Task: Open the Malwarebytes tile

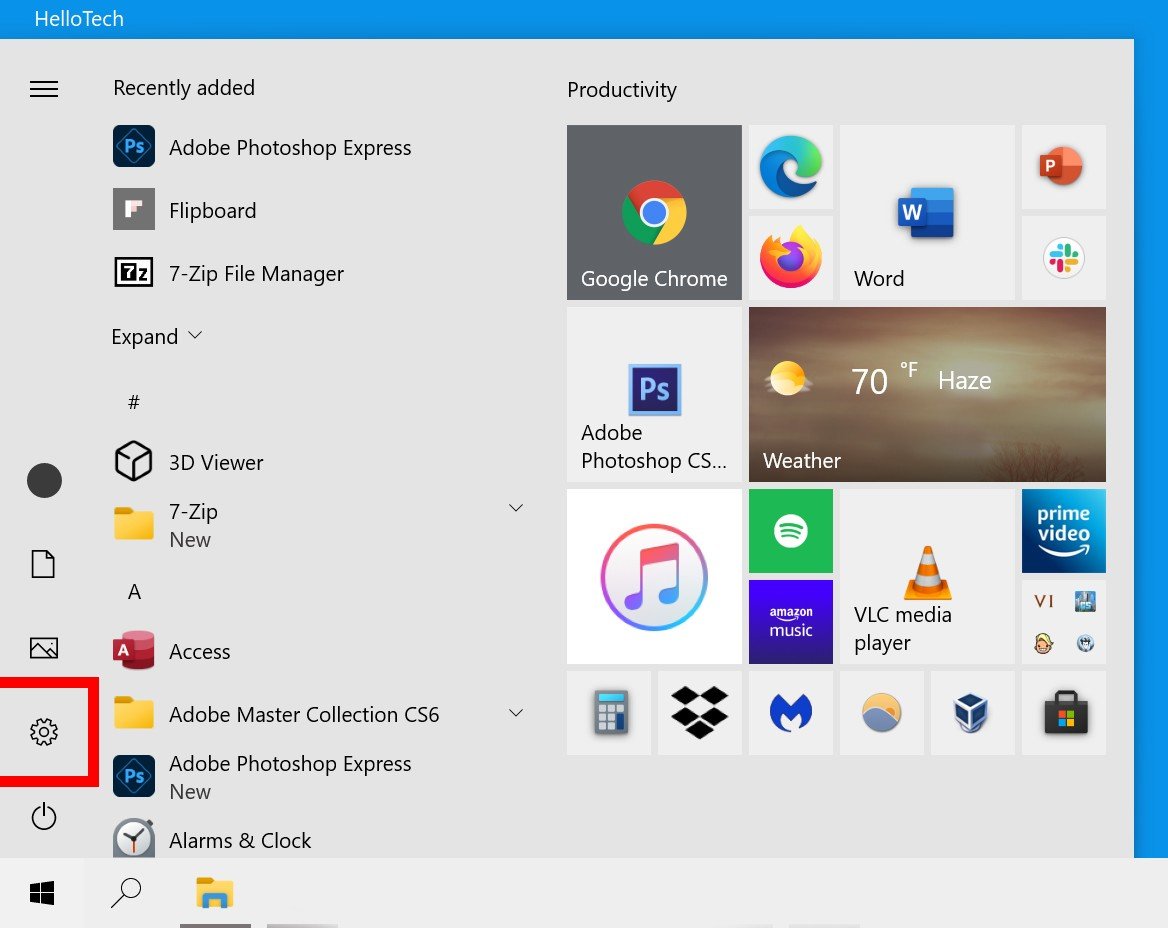Action: coord(790,713)
